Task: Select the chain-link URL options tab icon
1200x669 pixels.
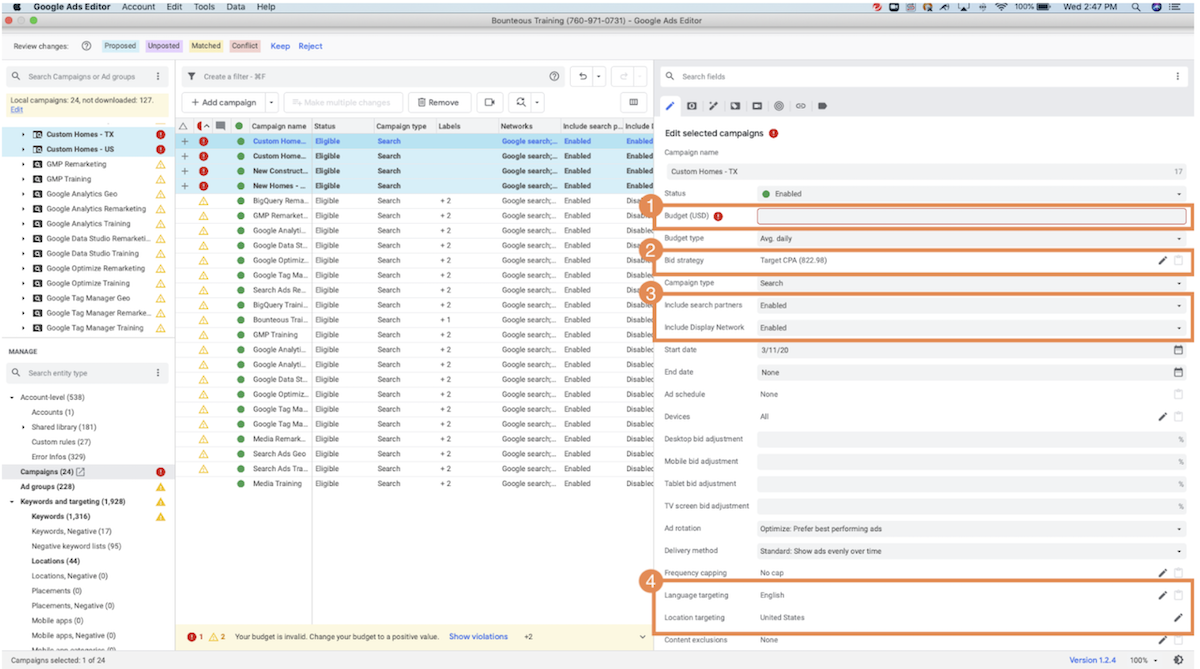Action: point(800,106)
